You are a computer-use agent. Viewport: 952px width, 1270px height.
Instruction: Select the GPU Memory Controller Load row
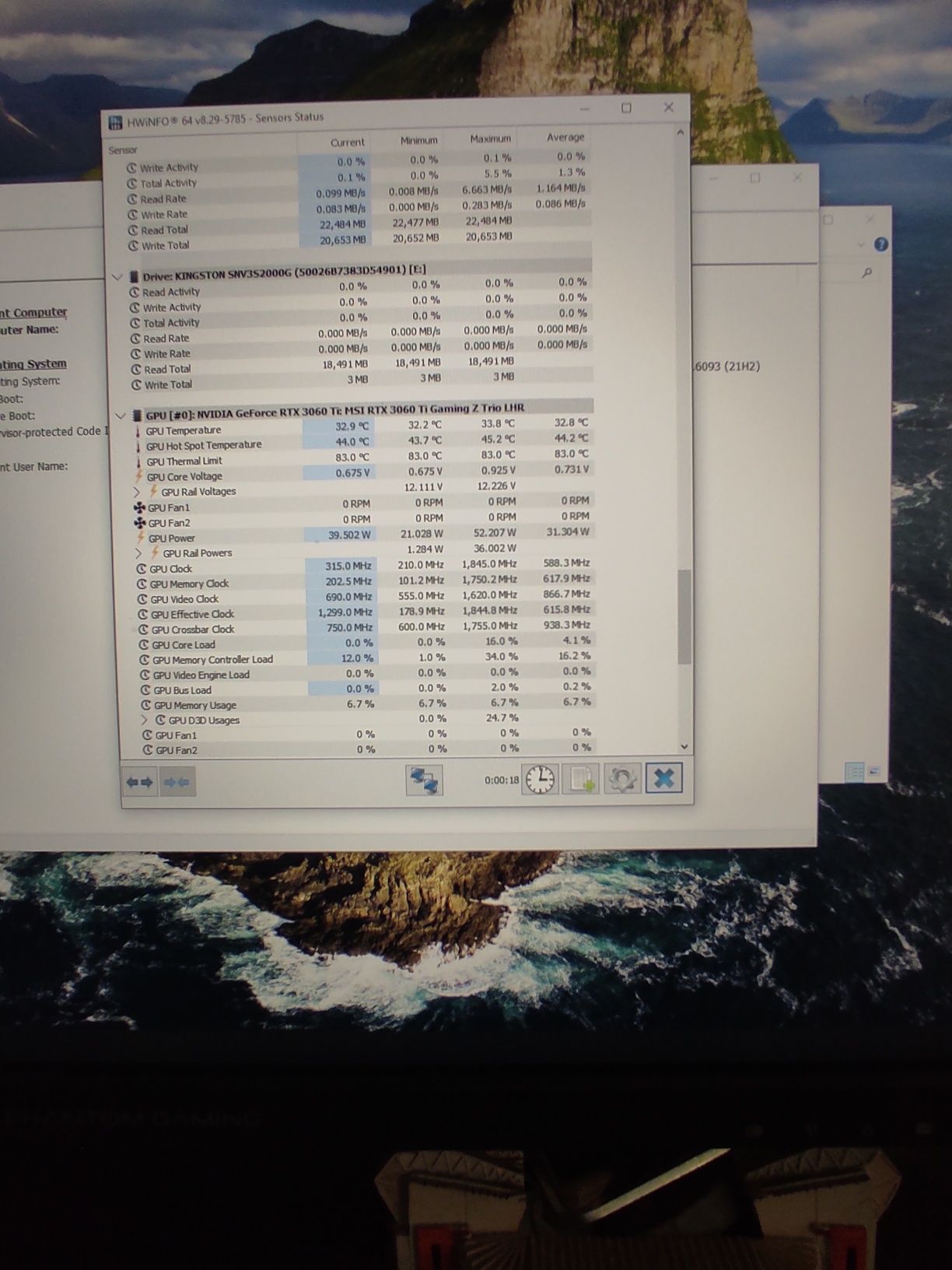pos(366,658)
